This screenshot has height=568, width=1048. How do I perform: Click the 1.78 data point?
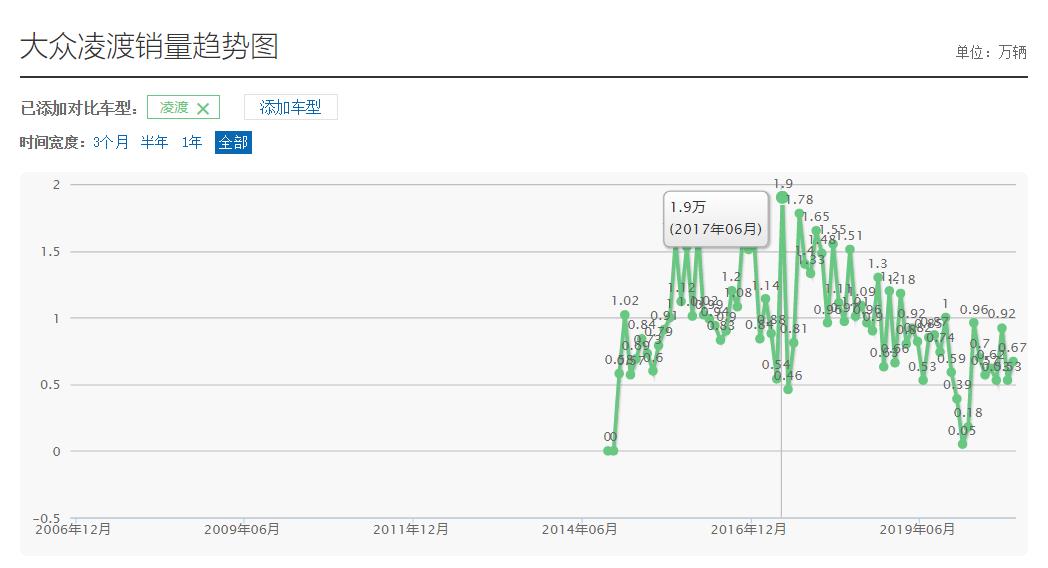pos(799,213)
